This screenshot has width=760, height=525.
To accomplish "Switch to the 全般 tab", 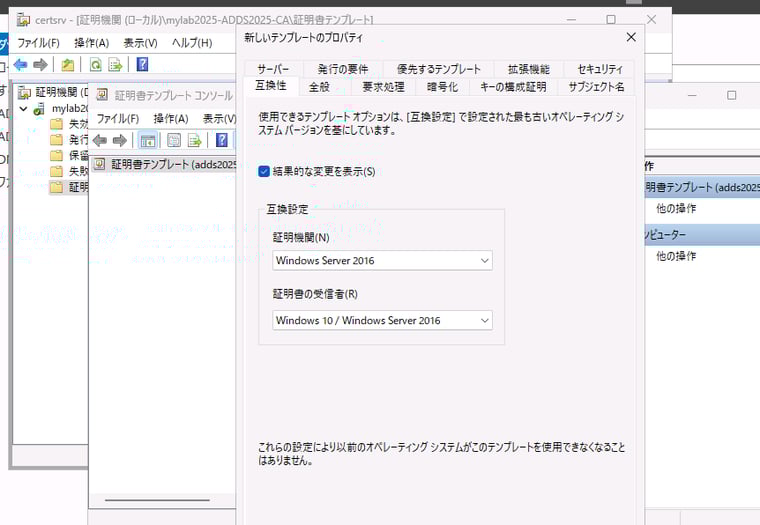I will click(x=319, y=87).
